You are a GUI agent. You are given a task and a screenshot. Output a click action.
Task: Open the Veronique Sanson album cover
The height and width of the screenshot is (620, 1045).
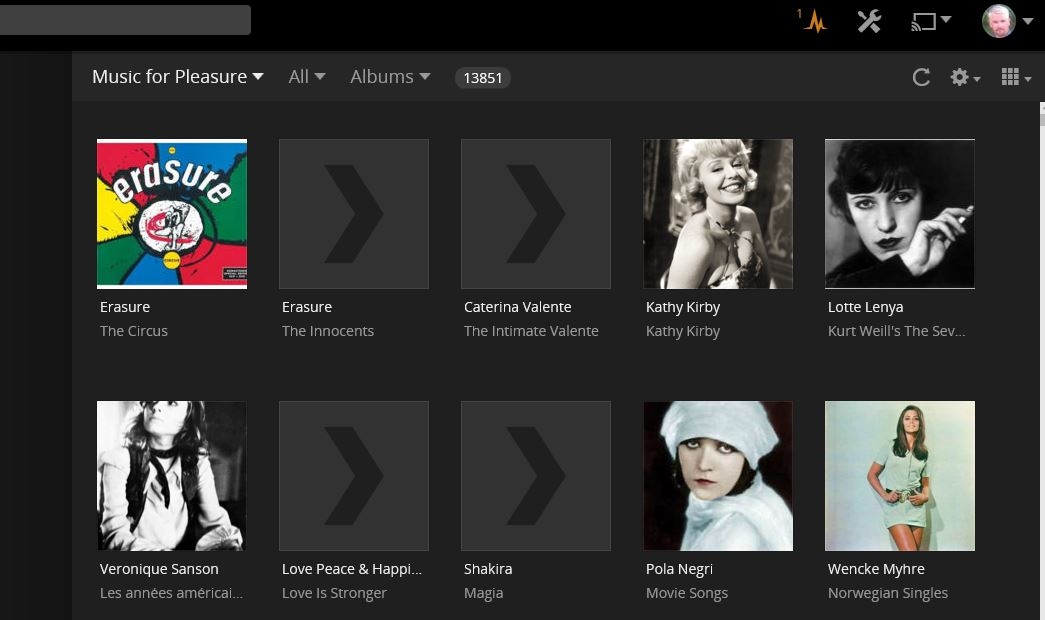172,476
